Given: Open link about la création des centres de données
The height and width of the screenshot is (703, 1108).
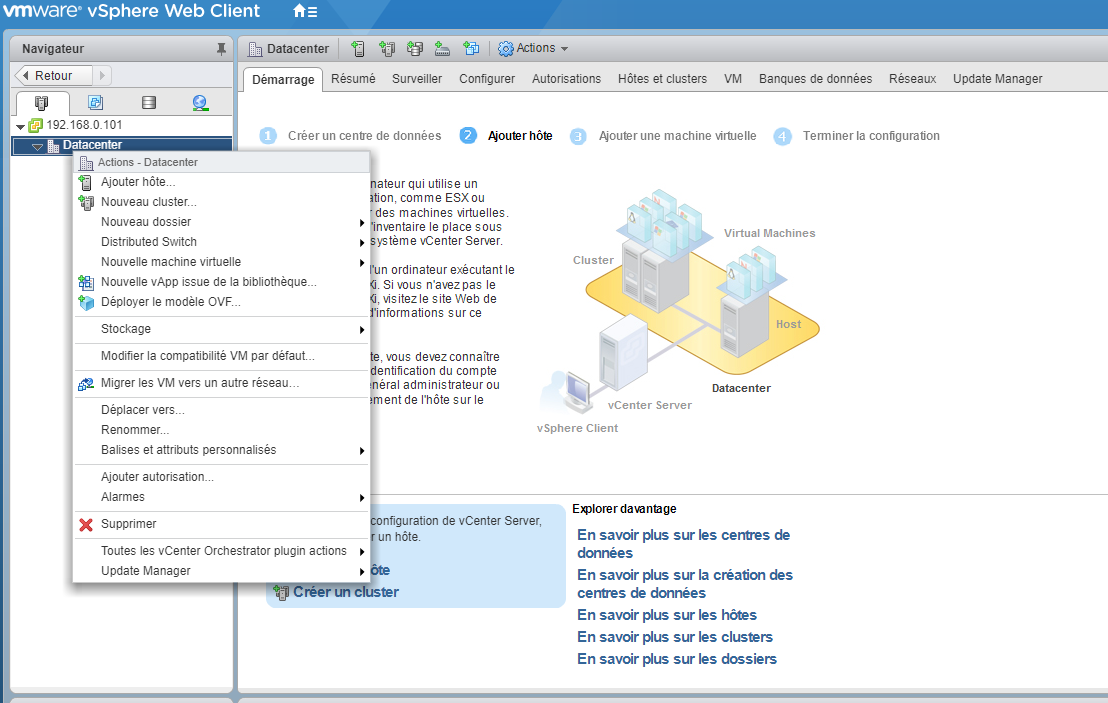Looking at the screenshot, I should coord(685,584).
